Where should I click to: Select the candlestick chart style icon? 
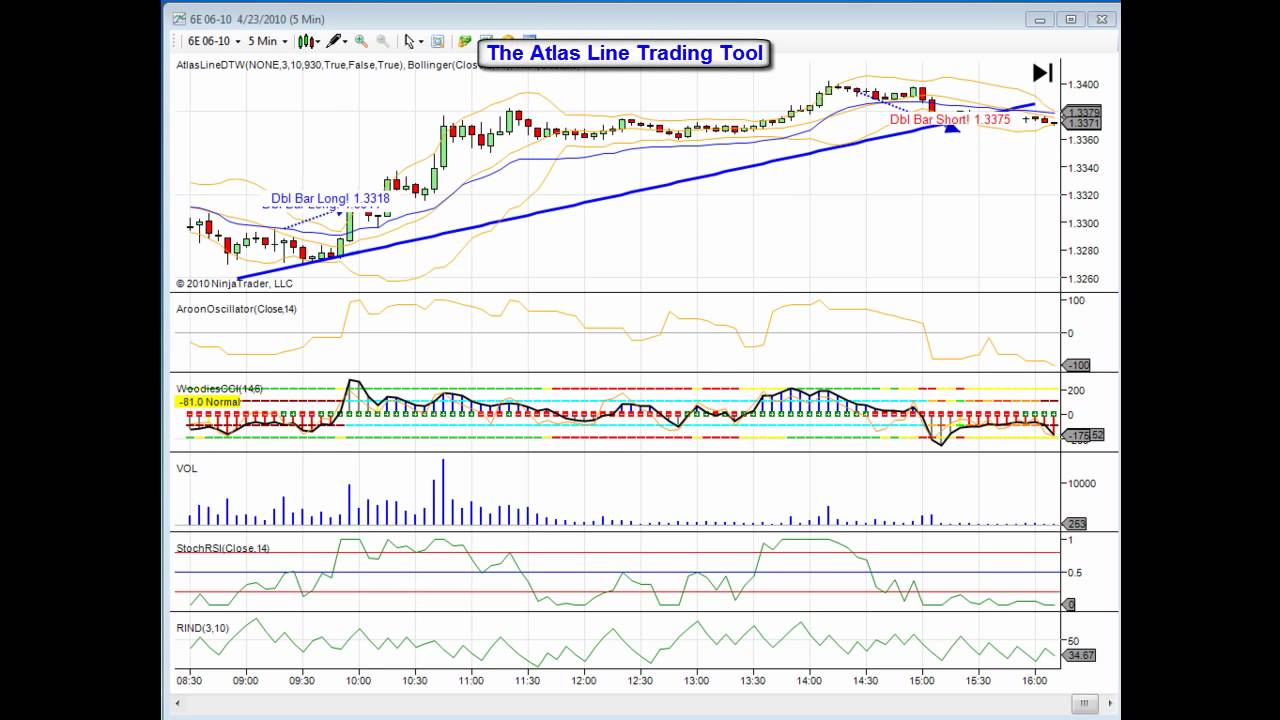306,41
